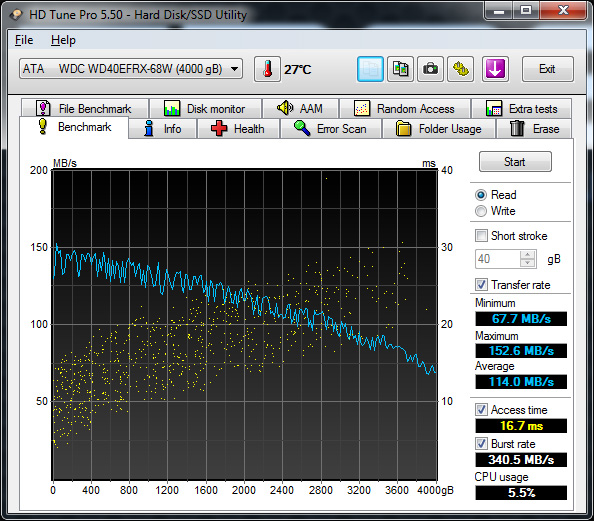The width and height of the screenshot is (594, 521).
Task: Save screenshot with the camera icon
Action: [x=430, y=69]
